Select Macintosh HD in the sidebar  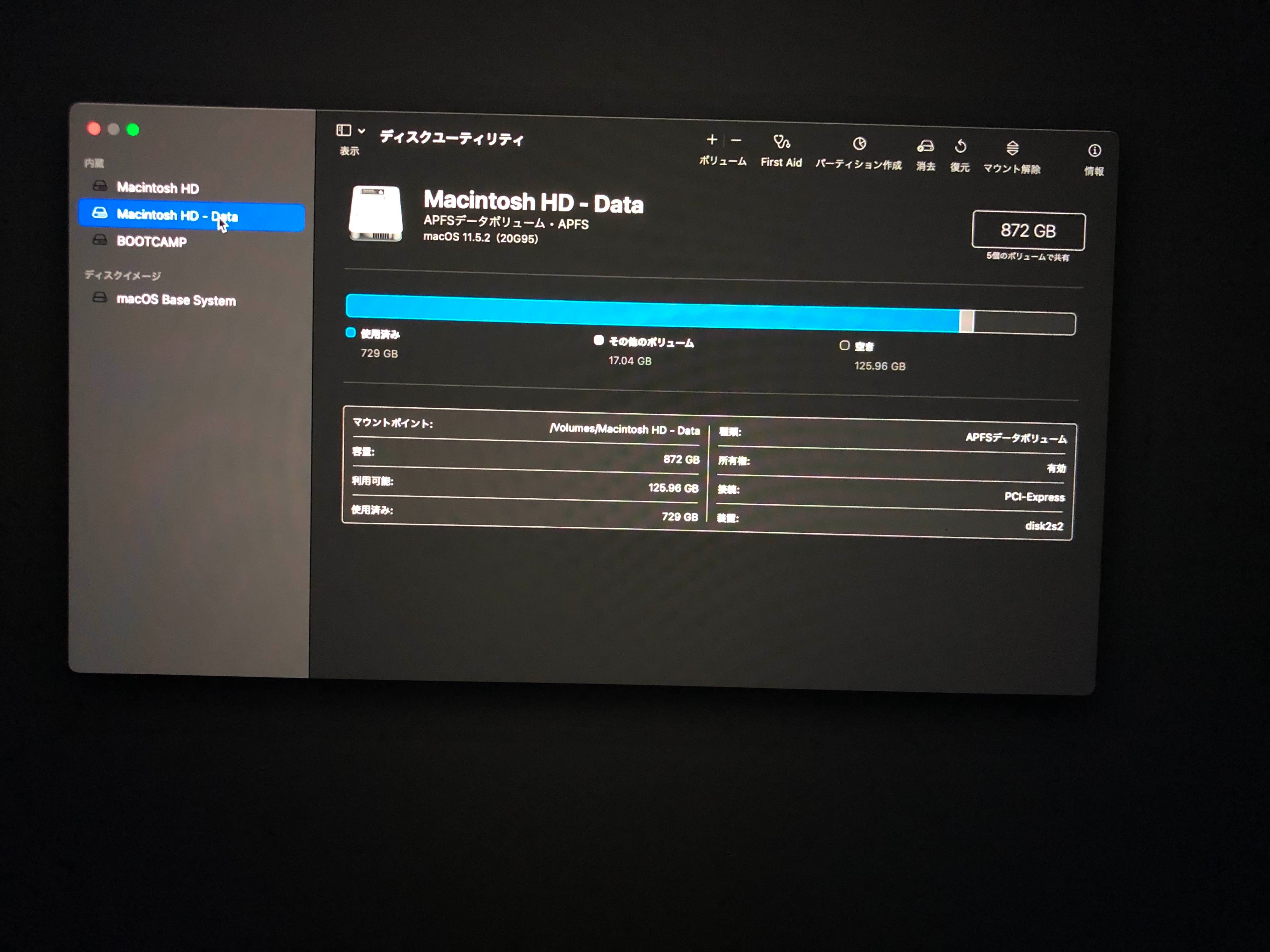pyautogui.click(x=157, y=188)
